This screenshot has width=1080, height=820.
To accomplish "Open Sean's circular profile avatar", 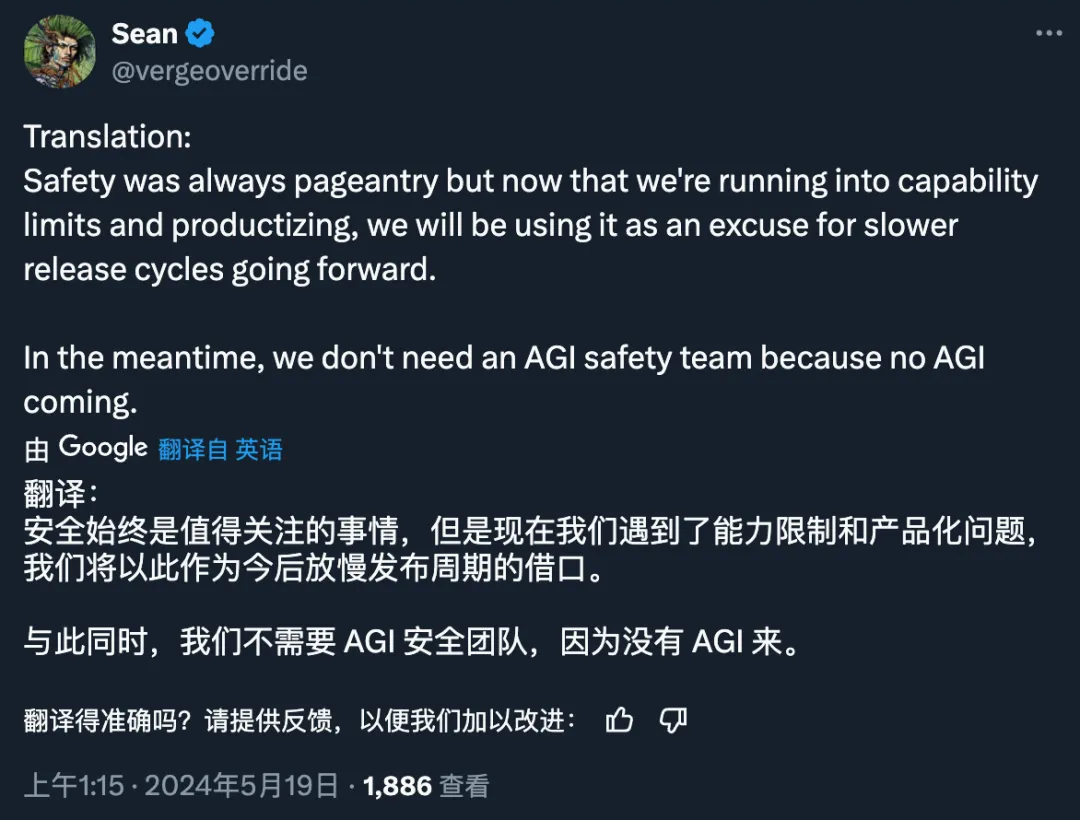I will pos(60,52).
